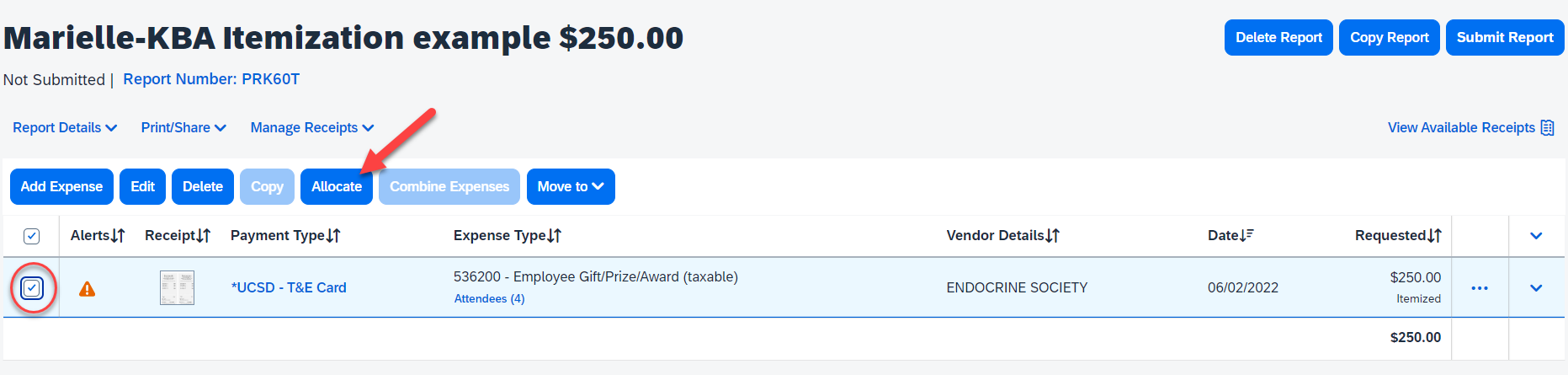The image size is (1568, 375).
Task: Open the three-dot more actions menu
Action: pos(1480,288)
